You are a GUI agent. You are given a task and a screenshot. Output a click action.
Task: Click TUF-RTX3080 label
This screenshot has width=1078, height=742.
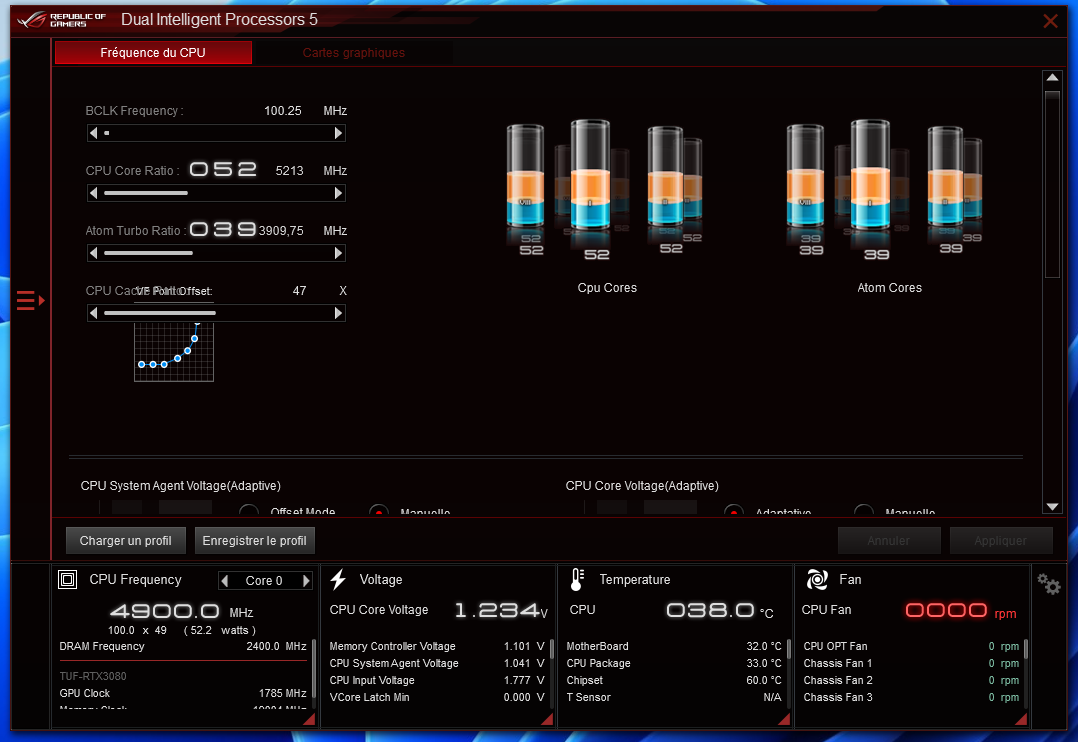click(x=93, y=676)
